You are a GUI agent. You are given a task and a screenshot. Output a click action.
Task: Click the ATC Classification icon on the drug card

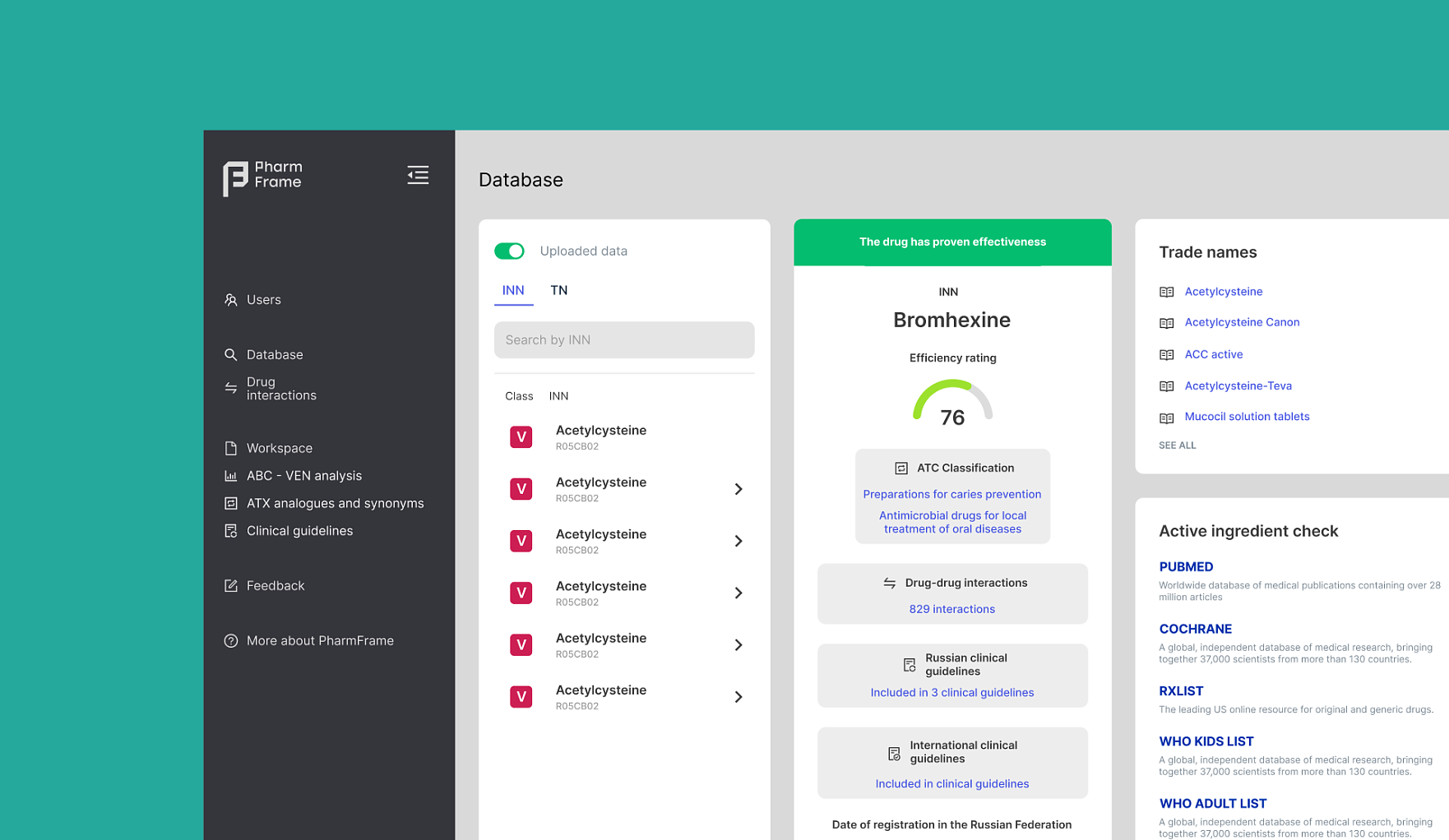click(900, 467)
